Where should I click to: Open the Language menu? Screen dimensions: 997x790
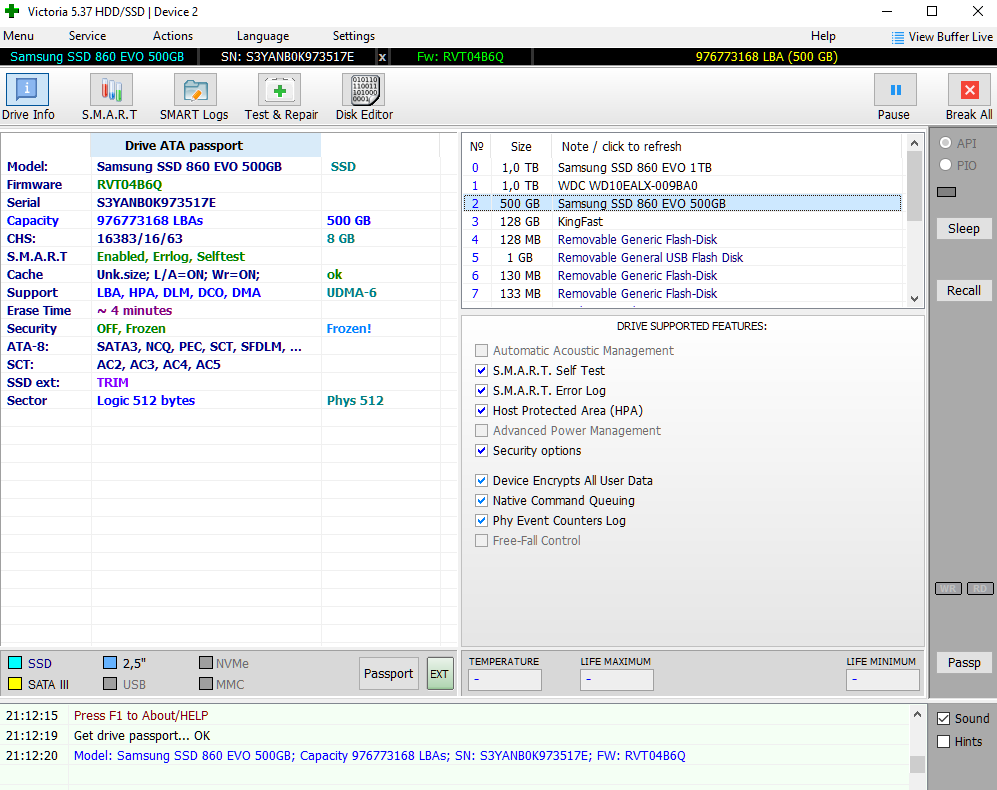click(263, 36)
